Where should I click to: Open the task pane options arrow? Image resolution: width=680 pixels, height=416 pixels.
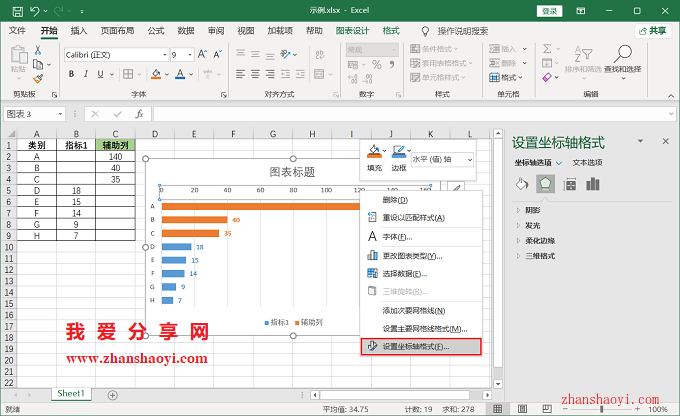(640, 141)
